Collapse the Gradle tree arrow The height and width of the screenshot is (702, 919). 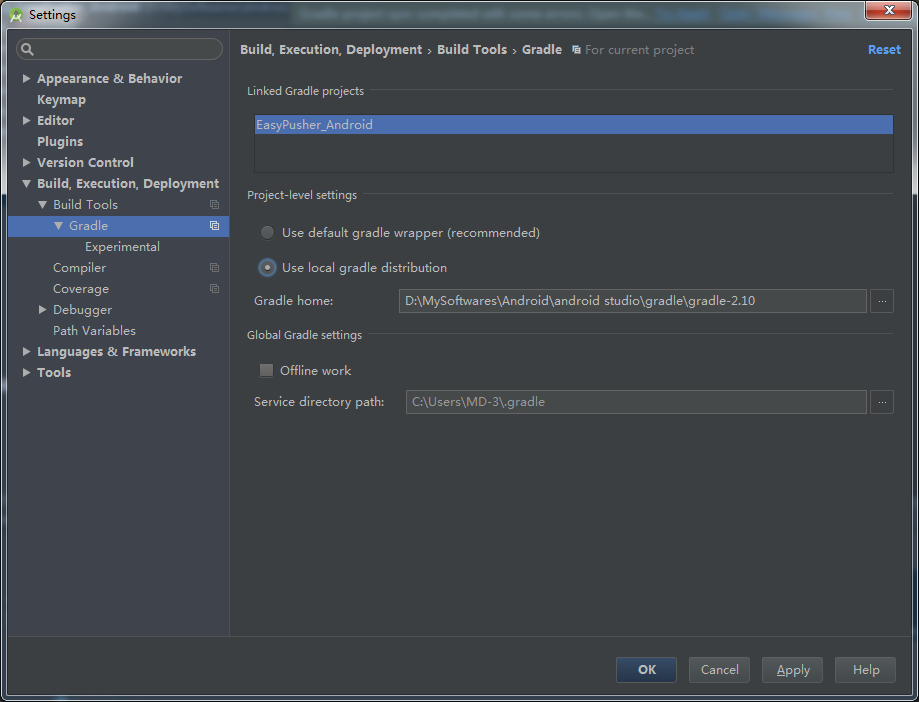pyautogui.click(x=58, y=226)
